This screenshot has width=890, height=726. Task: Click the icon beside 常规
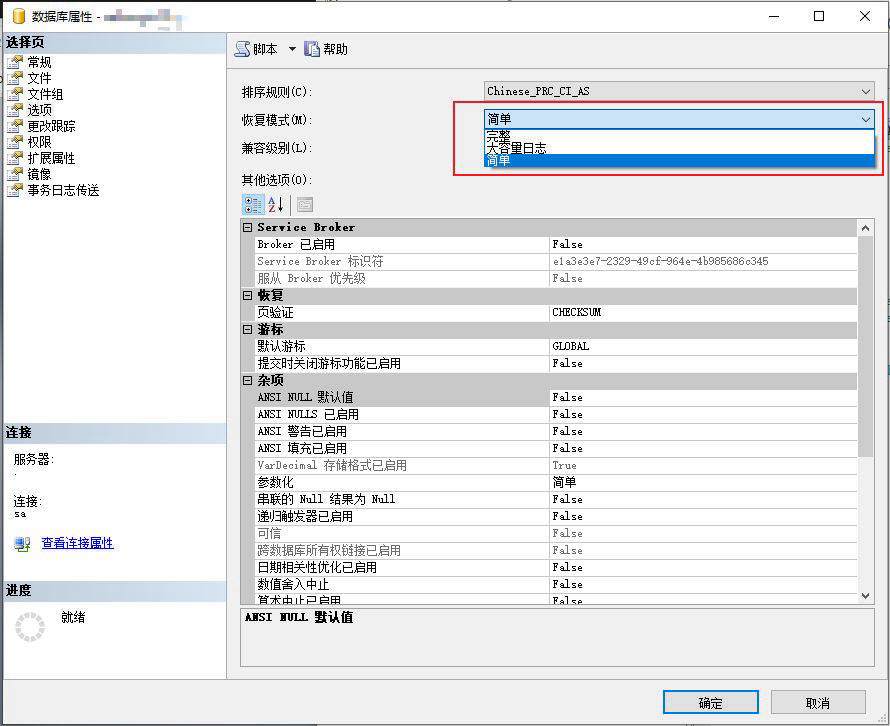[15, 62]
